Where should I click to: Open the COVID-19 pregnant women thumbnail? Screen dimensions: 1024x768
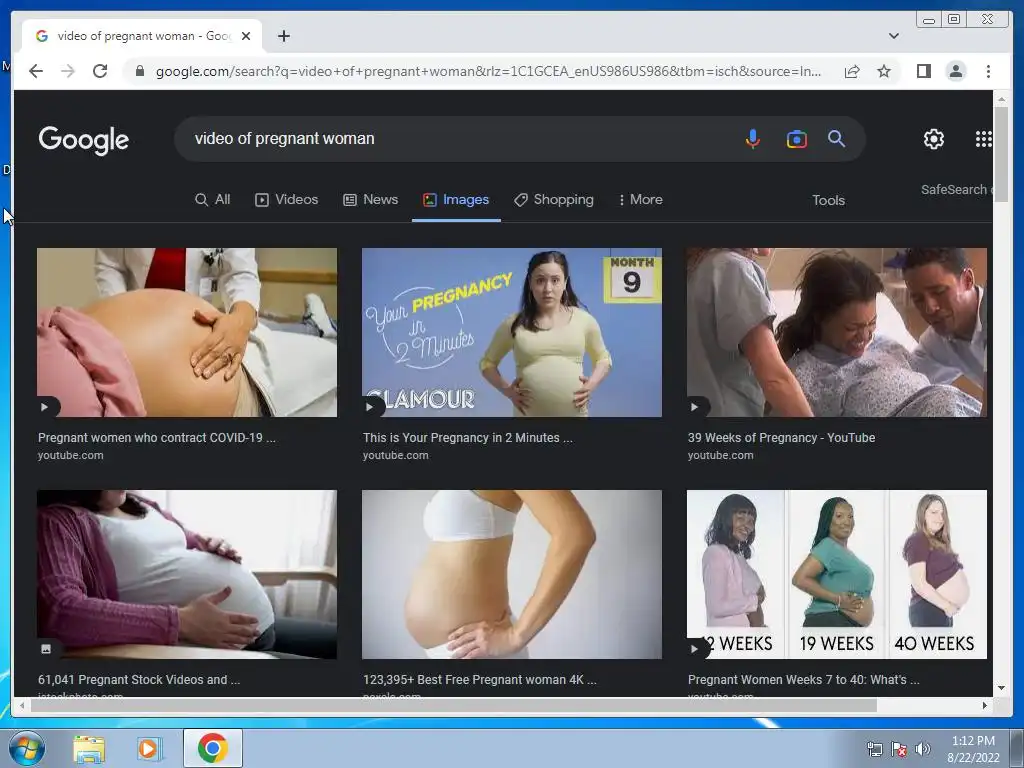point(187,332)
